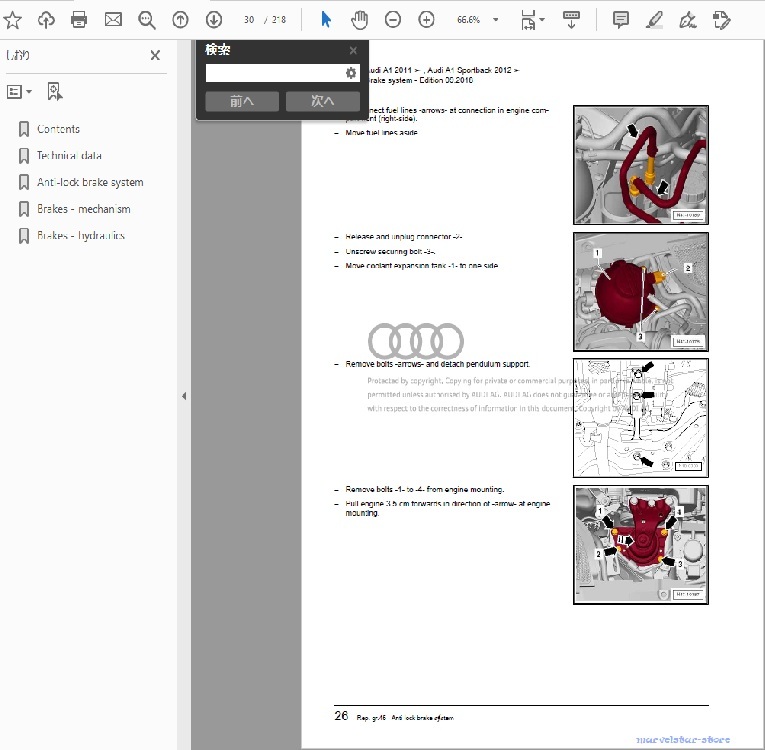Click the email envelope icon
The width and height of the screenshot is (765, 750).
click(x=113, y=20)
